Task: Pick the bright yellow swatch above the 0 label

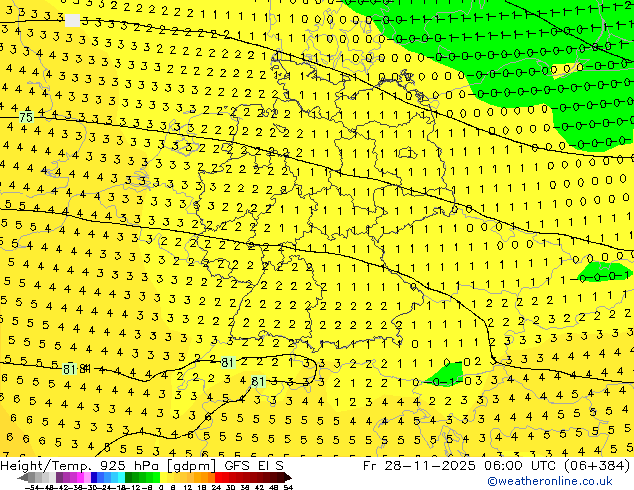Action: [x=164, y=478]
